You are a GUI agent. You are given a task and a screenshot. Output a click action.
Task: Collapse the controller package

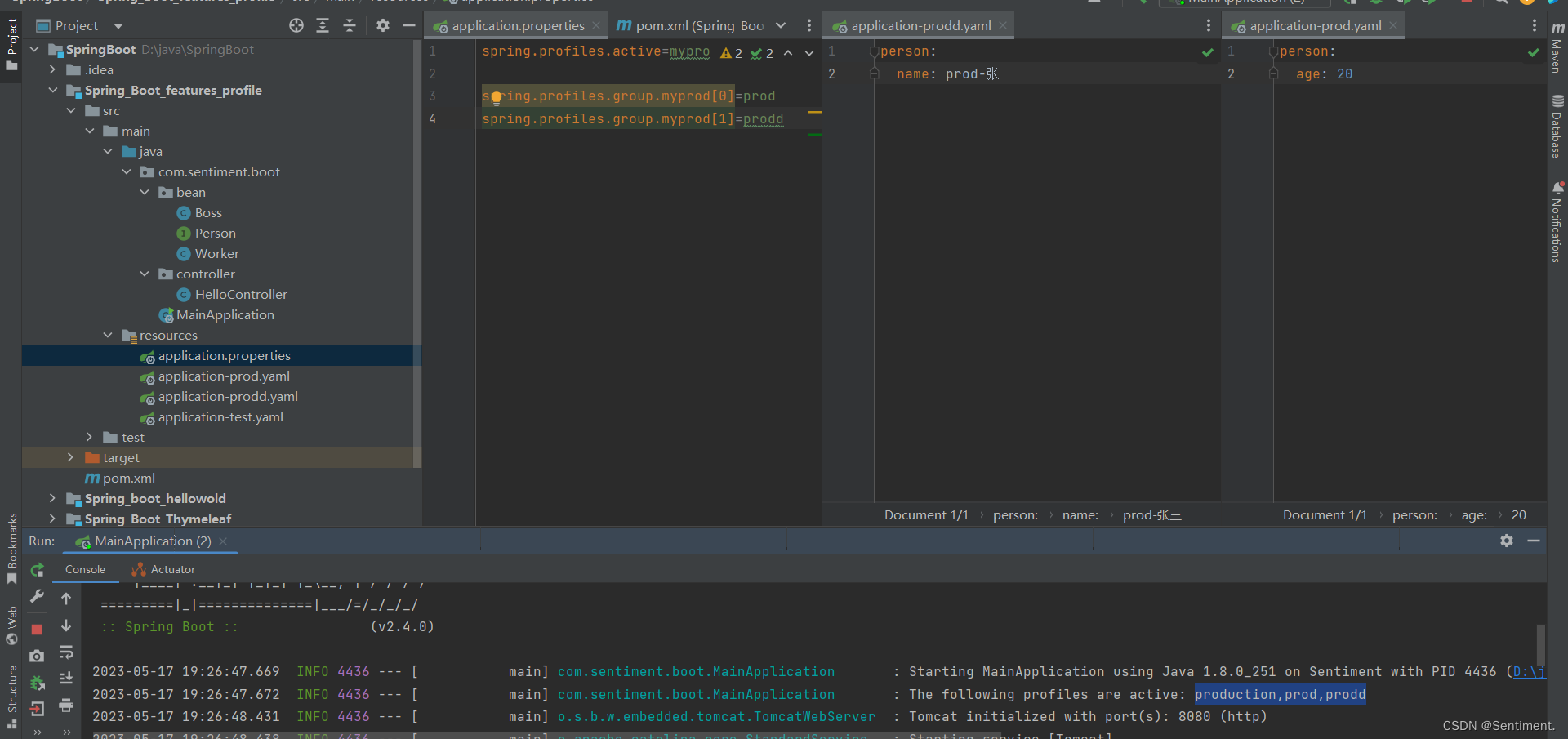click(x=145, y=274)
